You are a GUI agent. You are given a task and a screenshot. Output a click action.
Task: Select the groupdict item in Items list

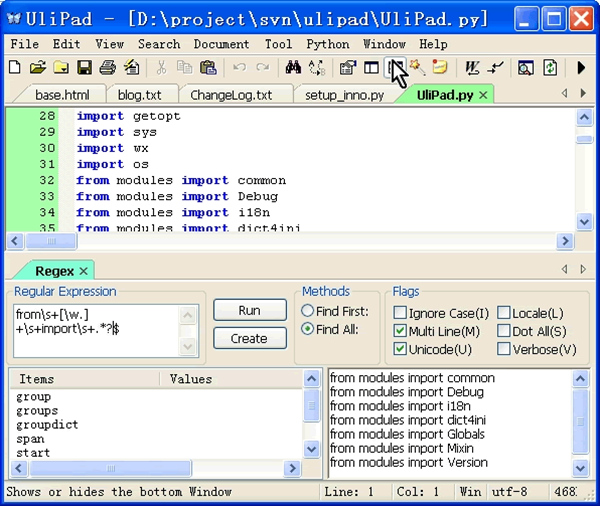coord(47,425)
